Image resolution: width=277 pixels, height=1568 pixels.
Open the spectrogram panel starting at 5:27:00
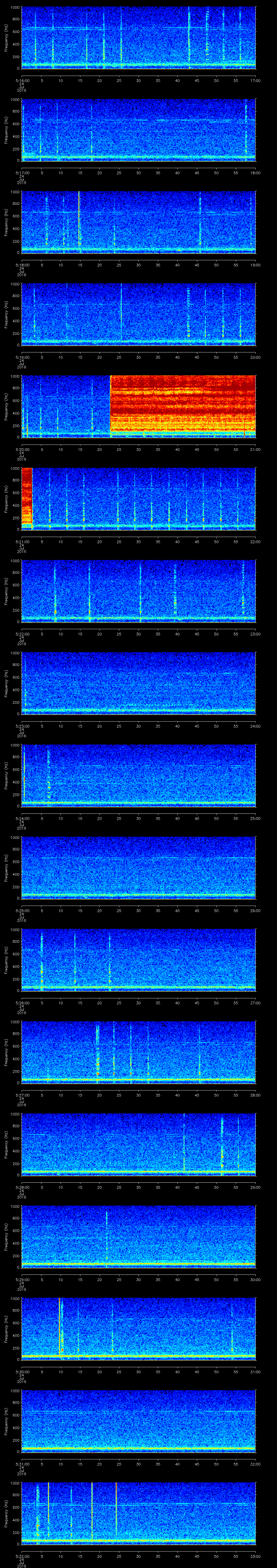pos(139,1052)
